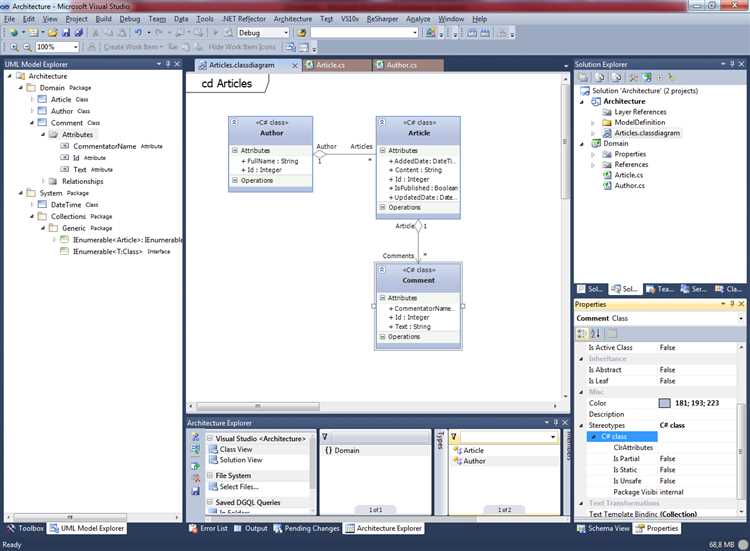Click the Color property swatch in Properties
Screen dimensions: 750x551
(x=664, y=403)
